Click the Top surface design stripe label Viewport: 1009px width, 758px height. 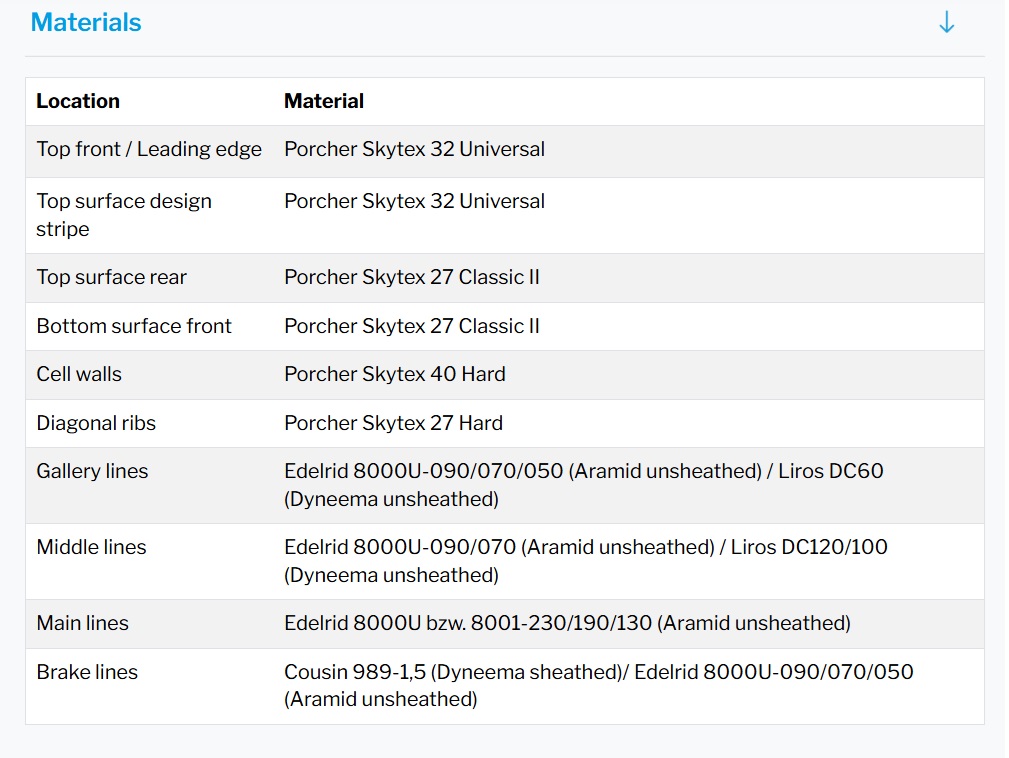(124, 215)
